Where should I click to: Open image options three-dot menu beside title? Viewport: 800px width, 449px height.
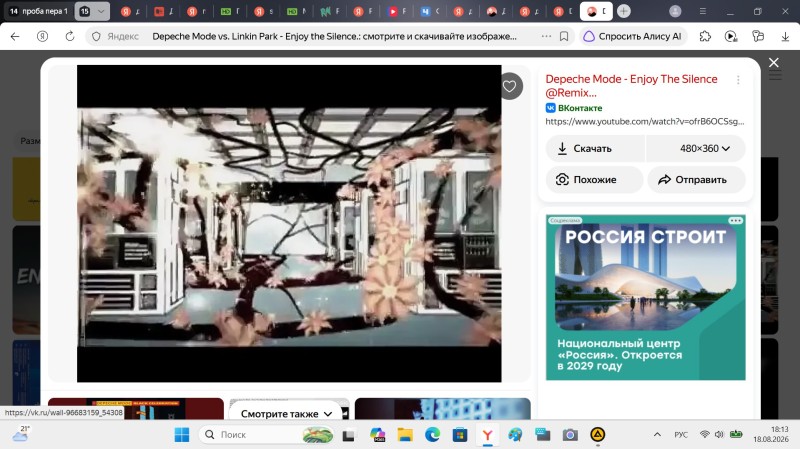click(738, 80)
